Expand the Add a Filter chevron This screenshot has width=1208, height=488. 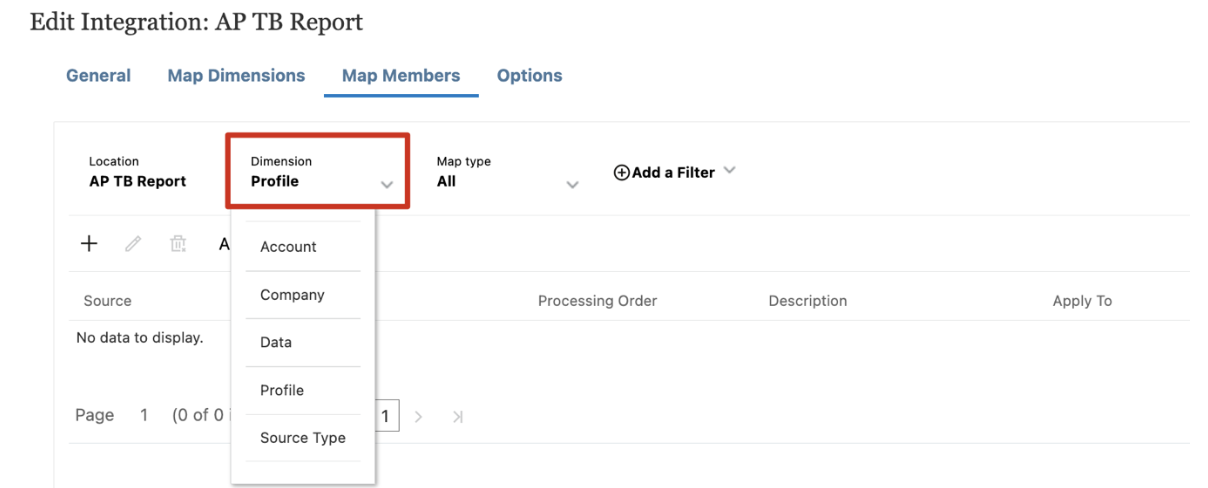point(729,171)
